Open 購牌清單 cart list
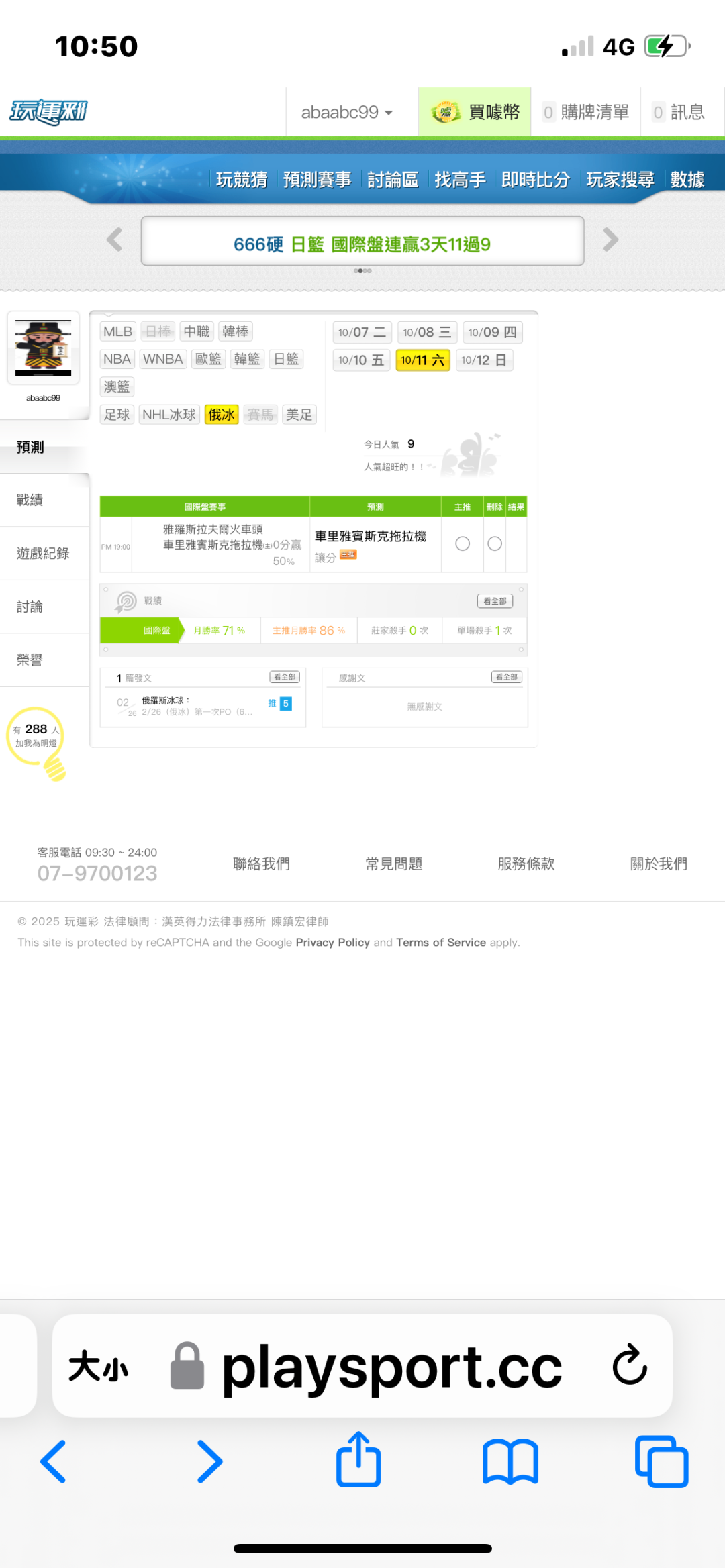725x1568 pixels. pos(586,112)
